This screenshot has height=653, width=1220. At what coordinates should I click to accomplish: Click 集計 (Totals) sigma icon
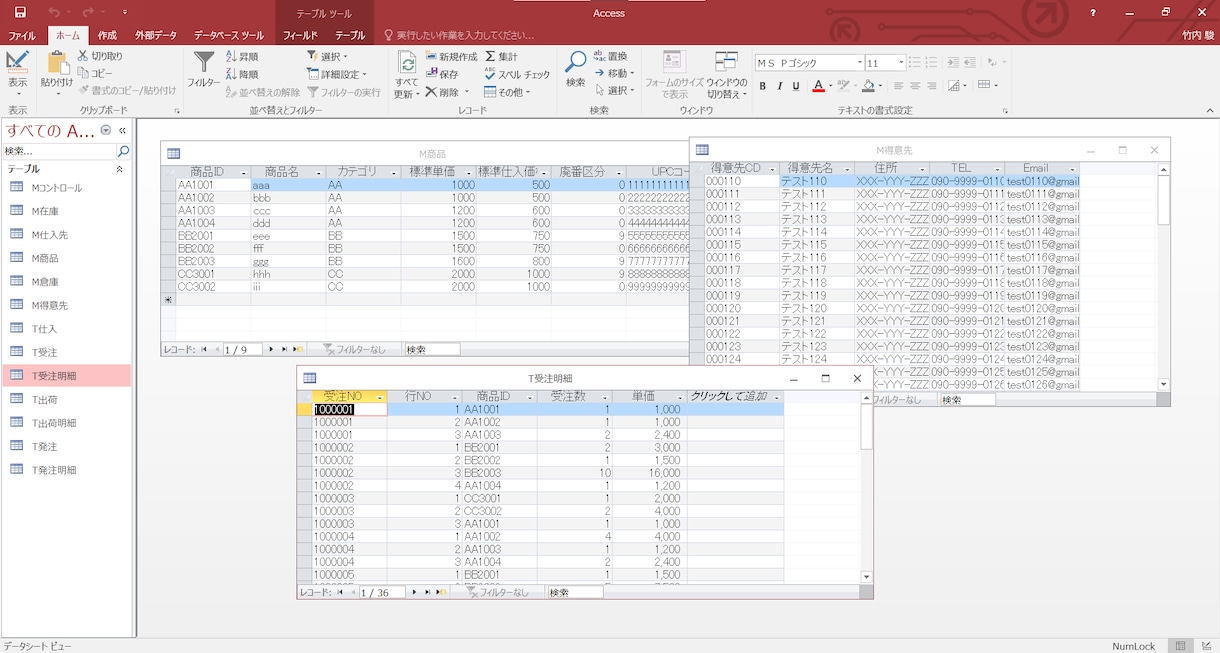[501, 57]
